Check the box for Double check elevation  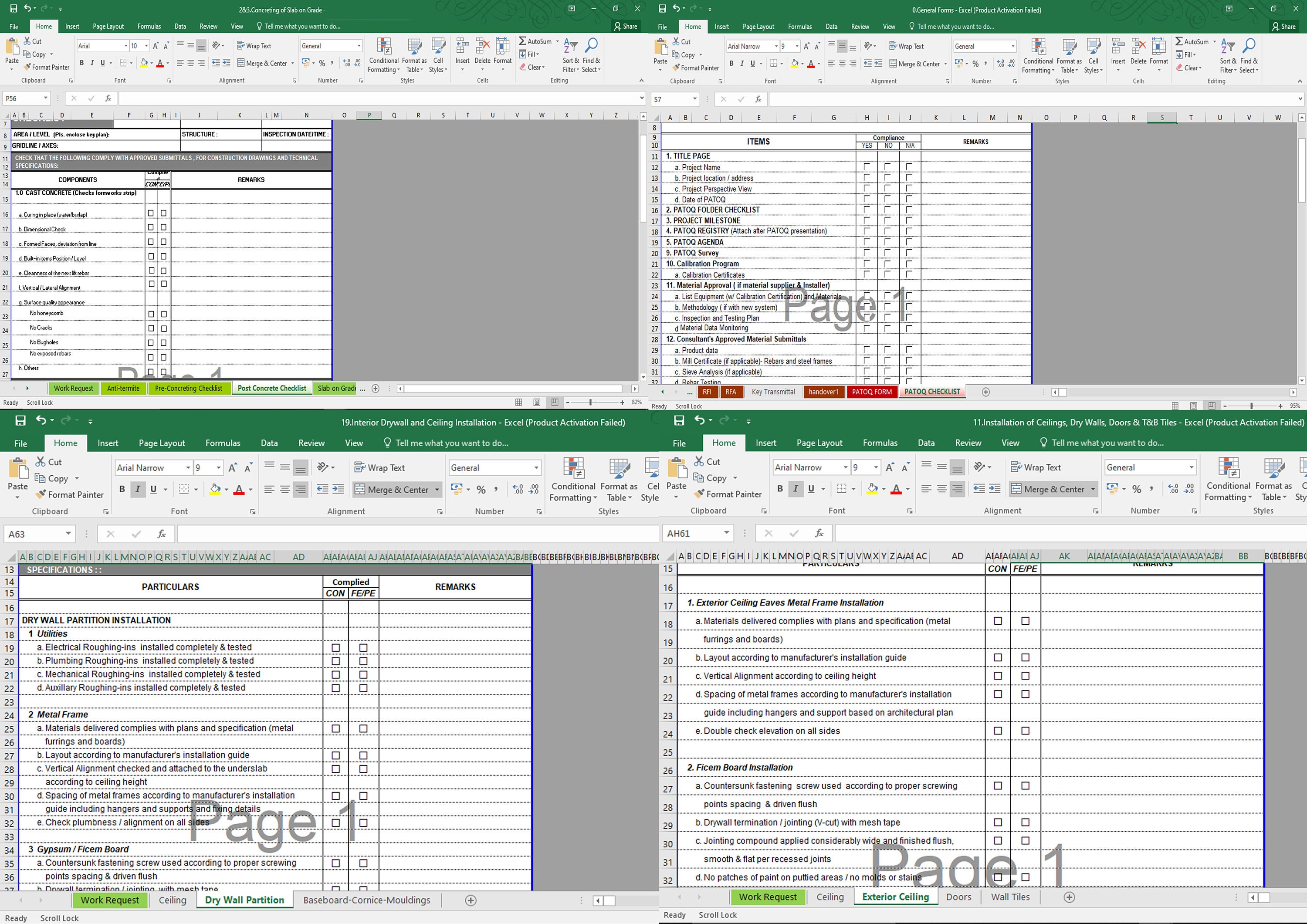[x=997, y=731]
